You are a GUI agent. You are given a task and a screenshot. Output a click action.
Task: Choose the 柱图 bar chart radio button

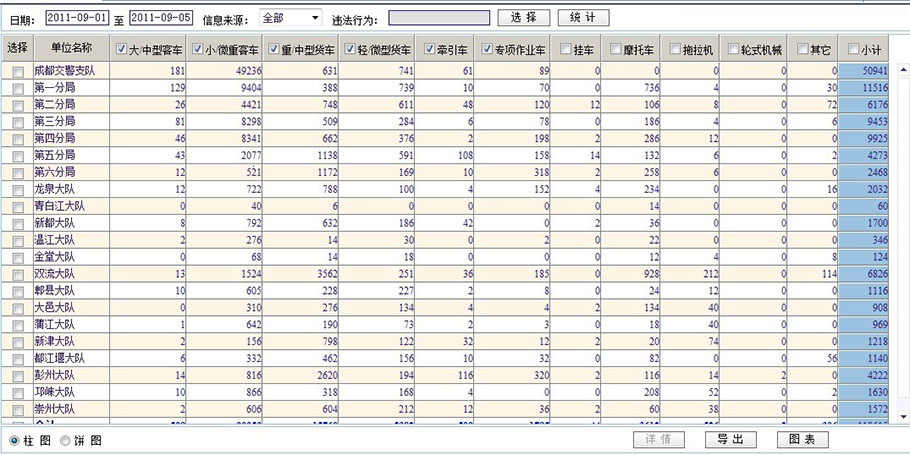click(15, 441)
